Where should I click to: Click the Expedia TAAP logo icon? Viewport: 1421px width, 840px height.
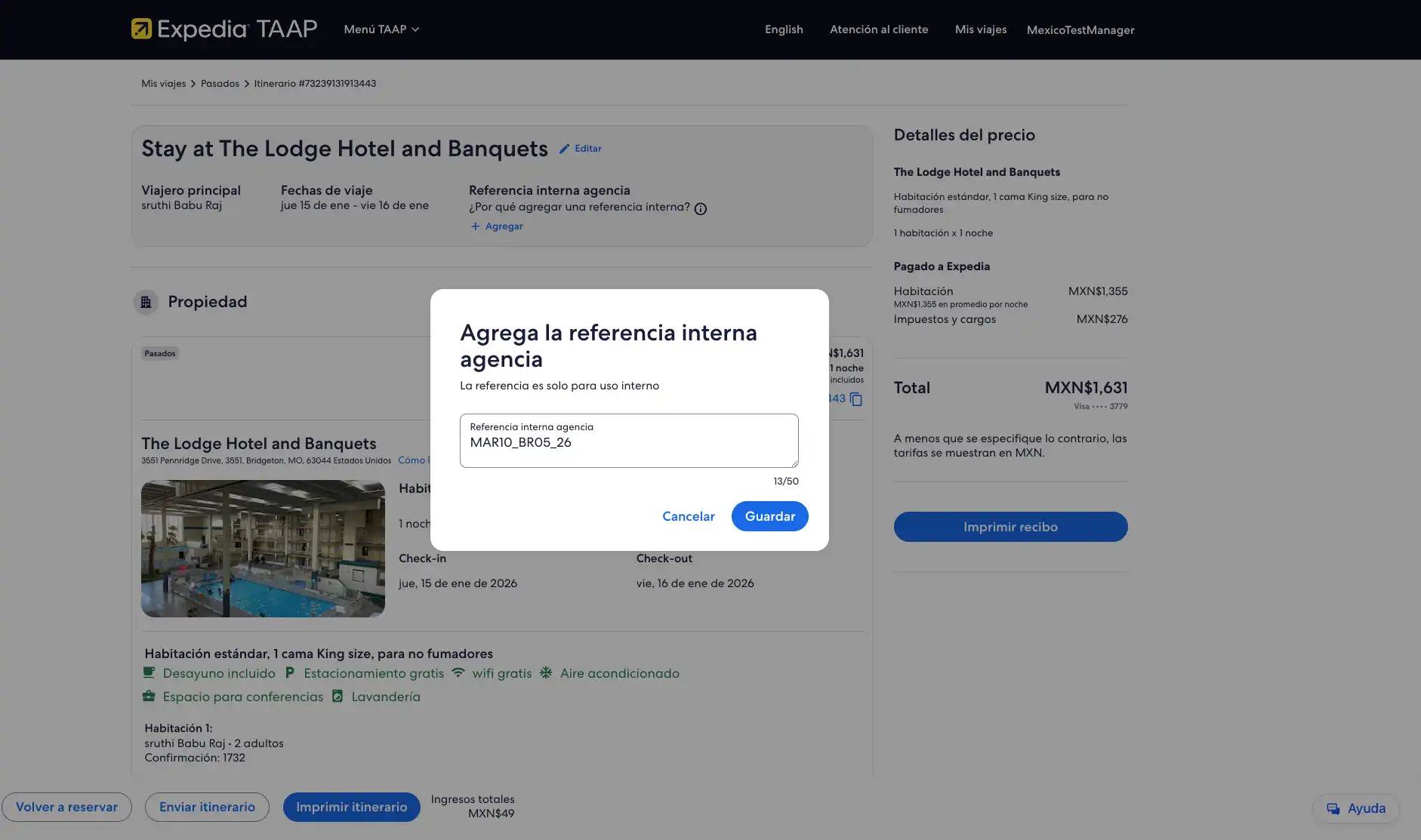[x=141, y=29]
